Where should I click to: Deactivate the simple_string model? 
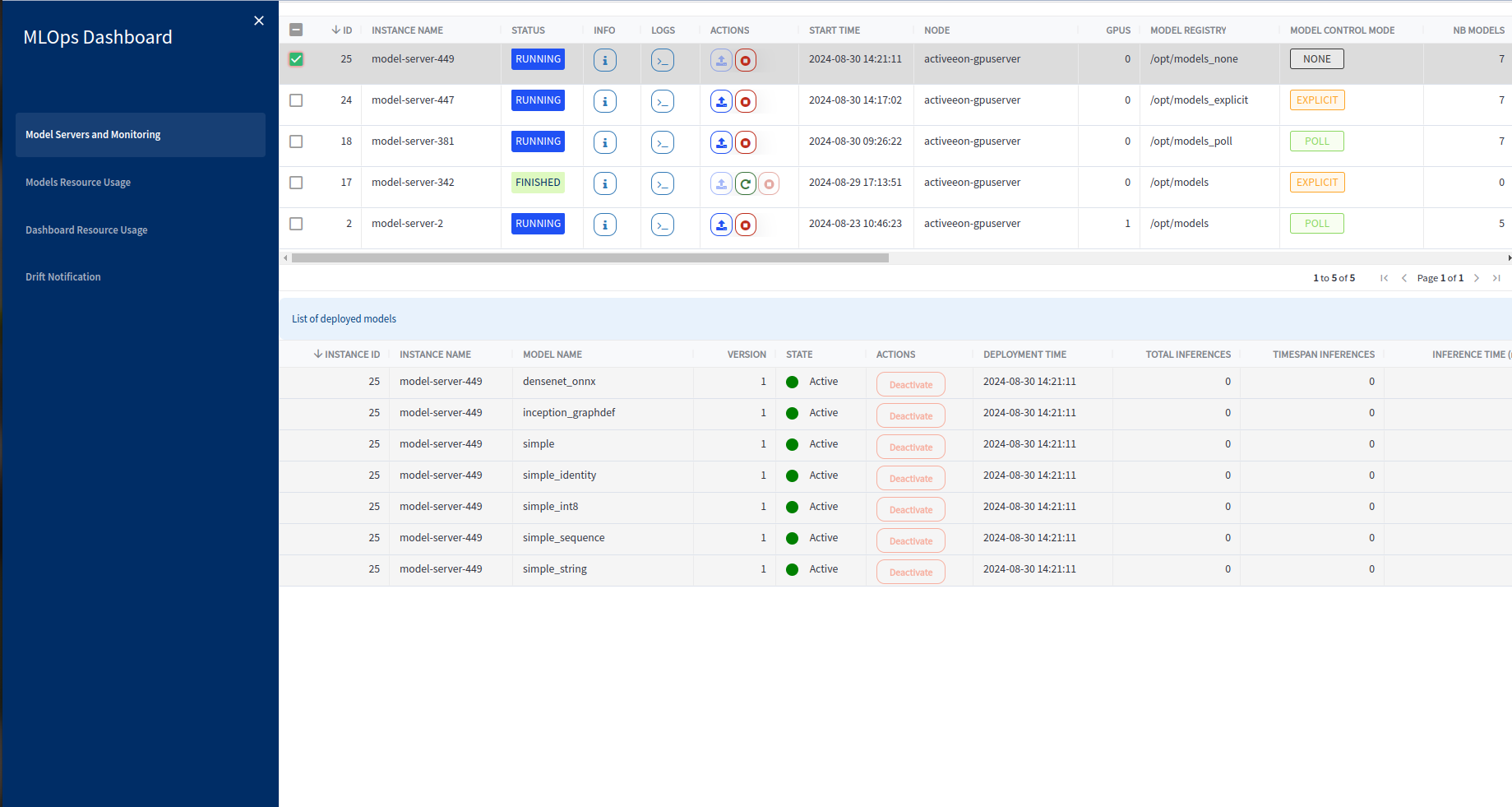point(911,573)
